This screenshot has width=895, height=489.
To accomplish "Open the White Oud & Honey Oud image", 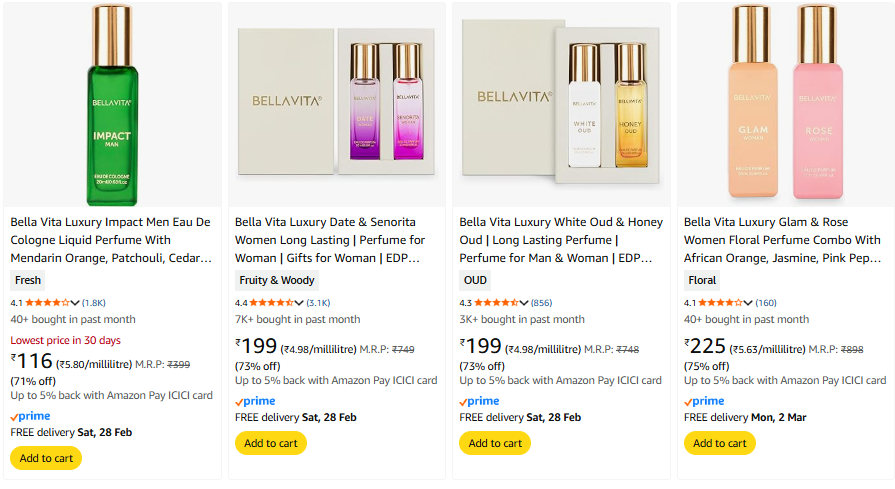I will (560, 104).
